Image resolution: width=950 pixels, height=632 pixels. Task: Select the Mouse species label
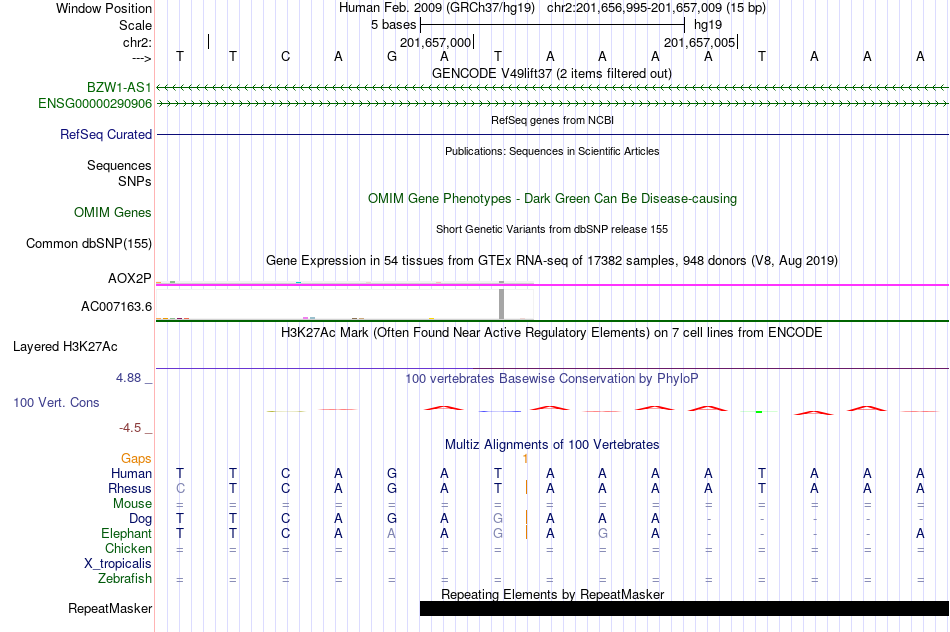pyautogui.click(x=132, y=504)
